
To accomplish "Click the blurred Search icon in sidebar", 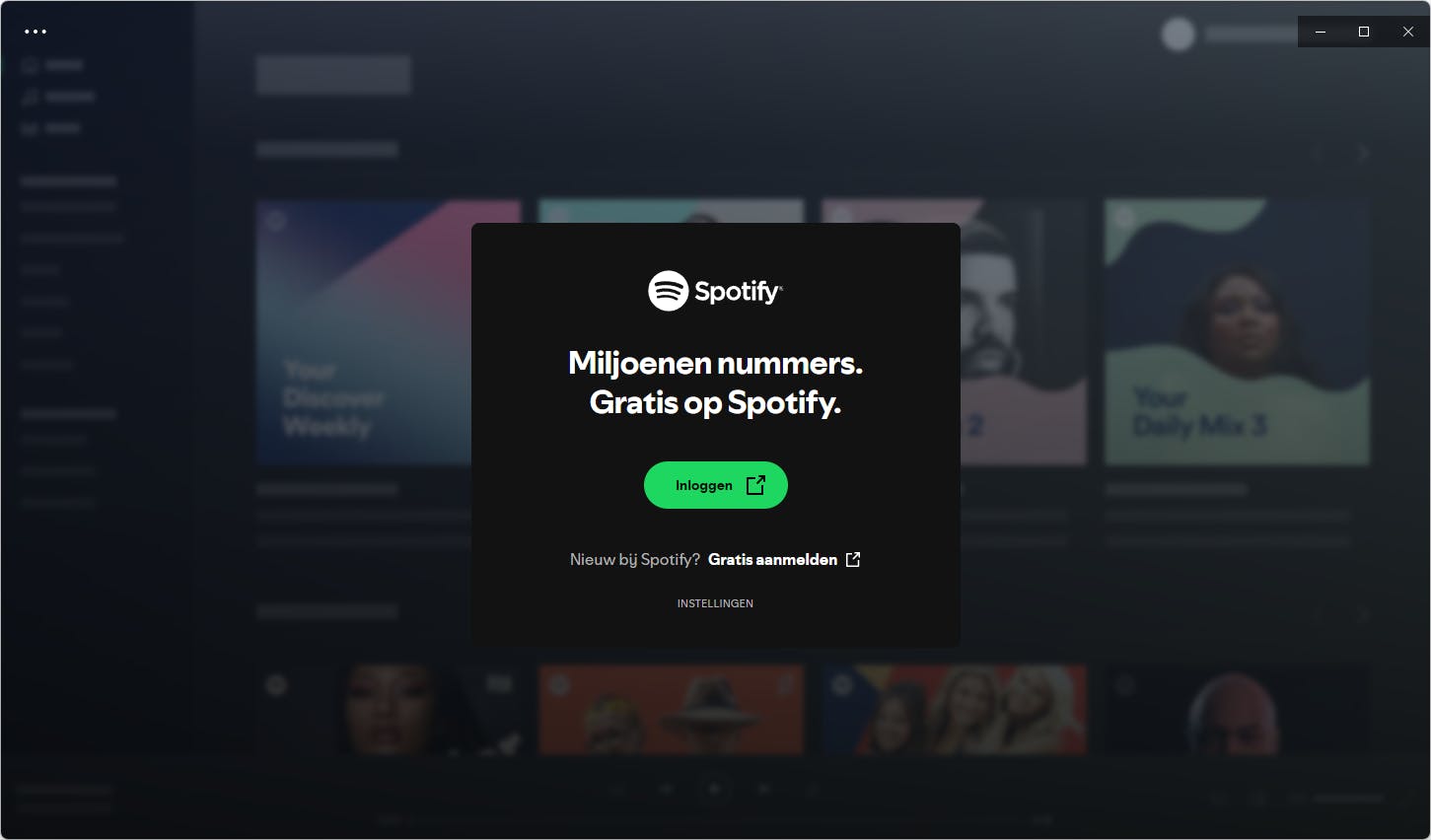I will coord(30,97).
